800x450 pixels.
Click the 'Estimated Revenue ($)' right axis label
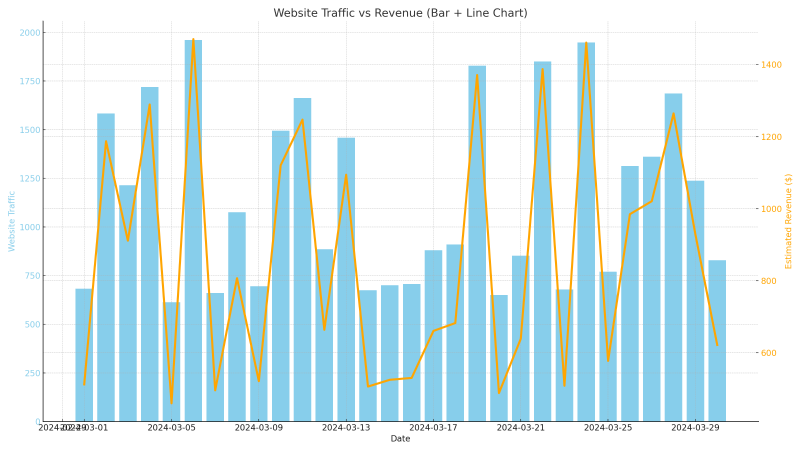click(788, 220)
